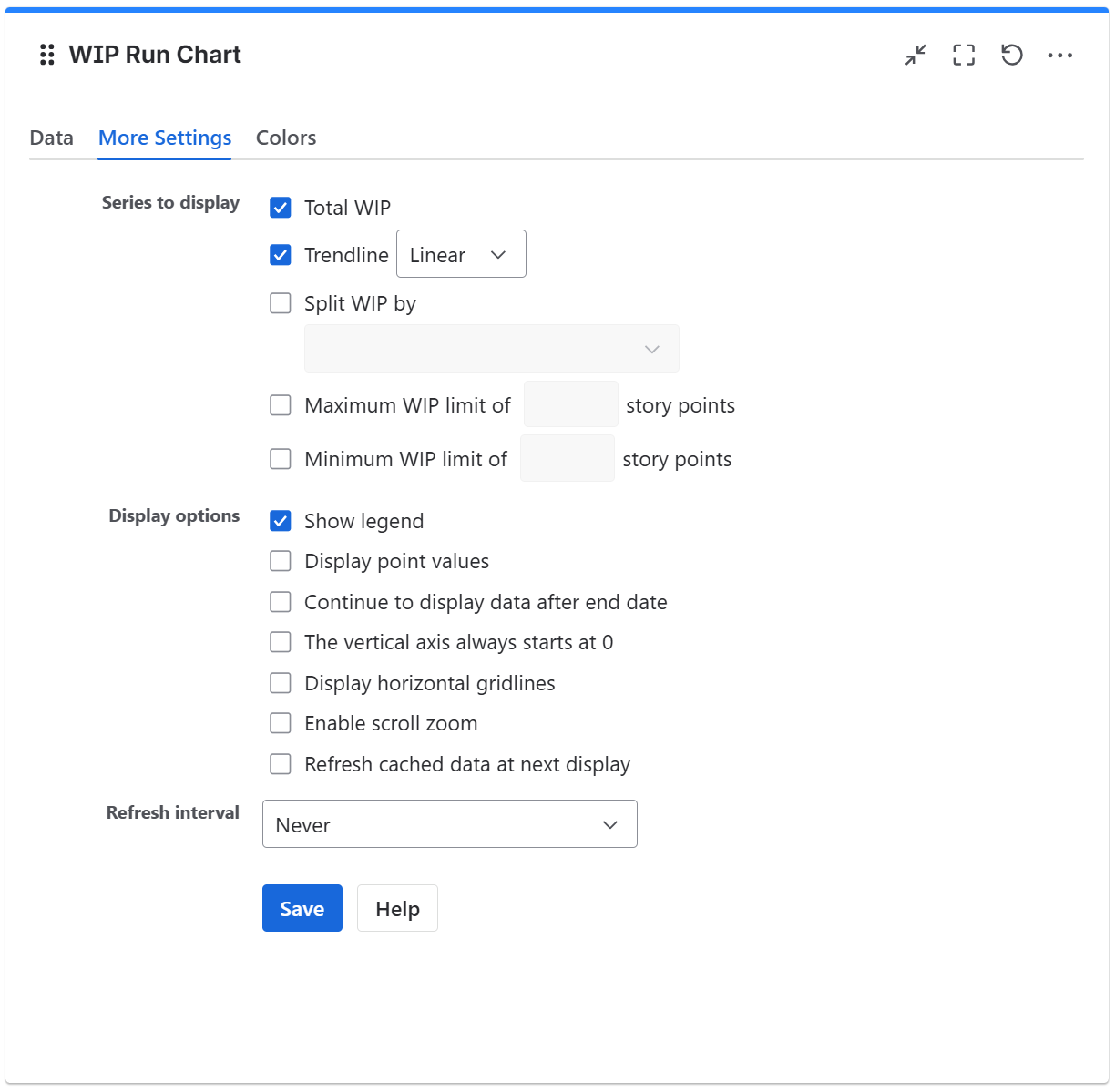Image resolution: width=1115 pixels, height=1092 pixels.
Task: Switch to the Colors tab
Action: pyautogui.click(x=285, y=138)
